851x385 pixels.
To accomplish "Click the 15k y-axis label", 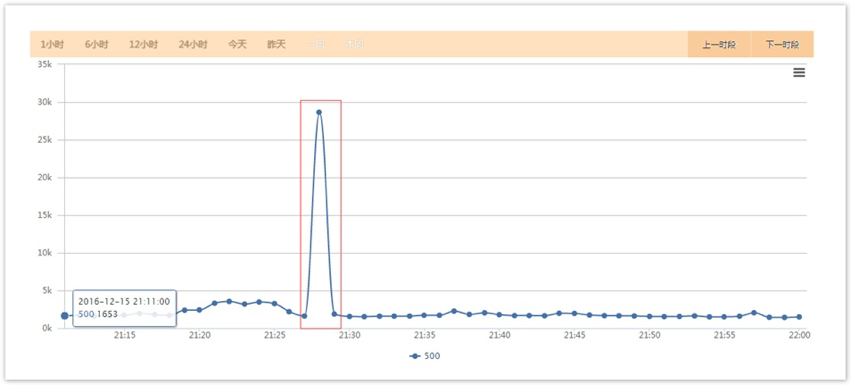I will (x=44, y=215).
